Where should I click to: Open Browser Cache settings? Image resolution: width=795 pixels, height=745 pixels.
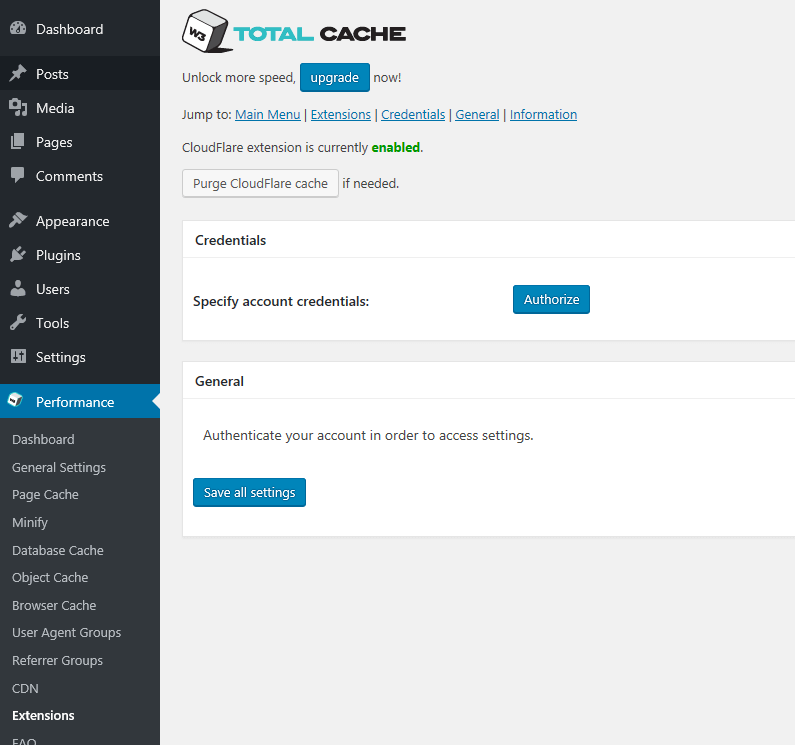(x=54, y=606)
